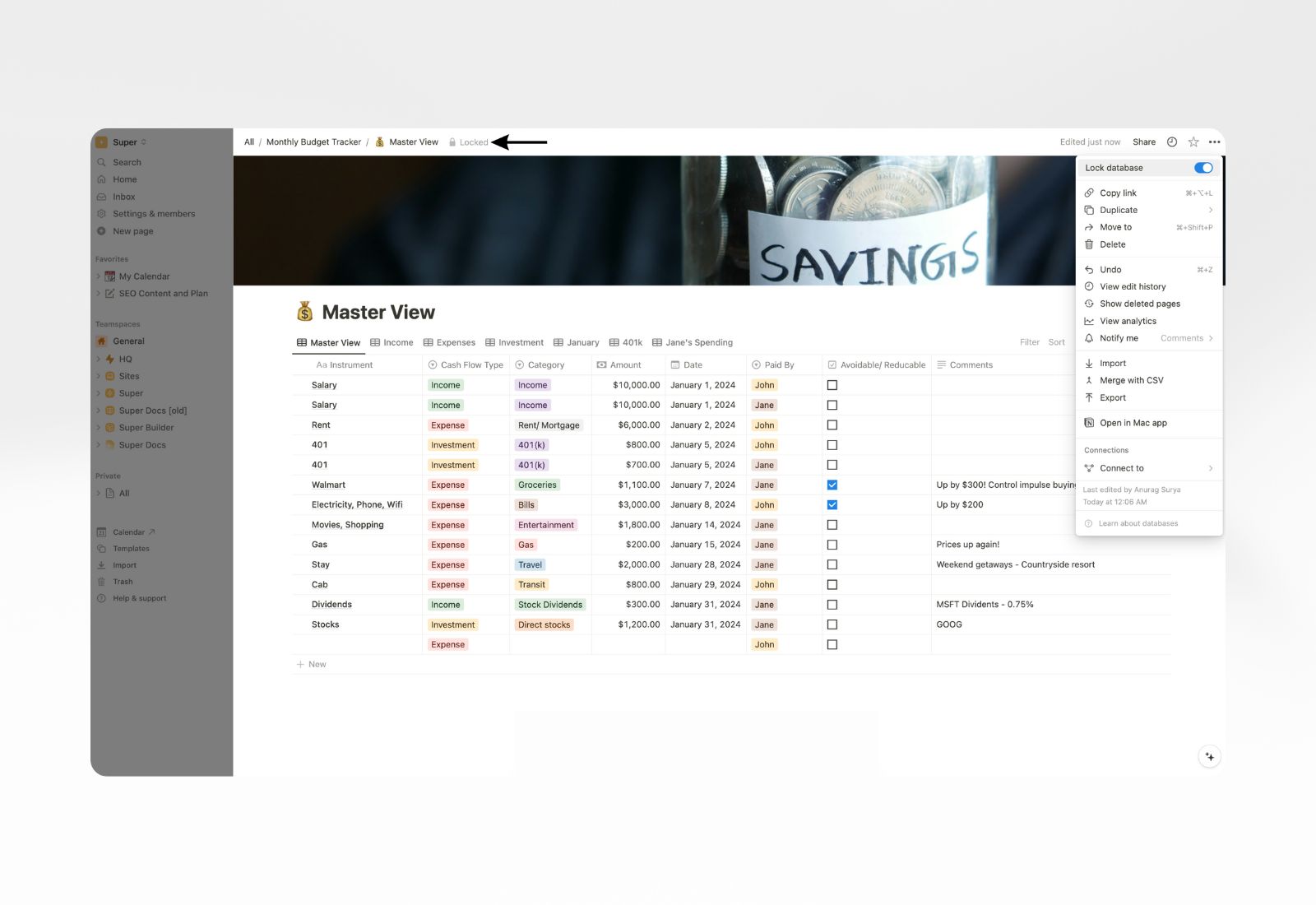Viewport: 1316px width, 905px height.
Task: Click the sidebar Import download icon
Action: click(101, 565)
